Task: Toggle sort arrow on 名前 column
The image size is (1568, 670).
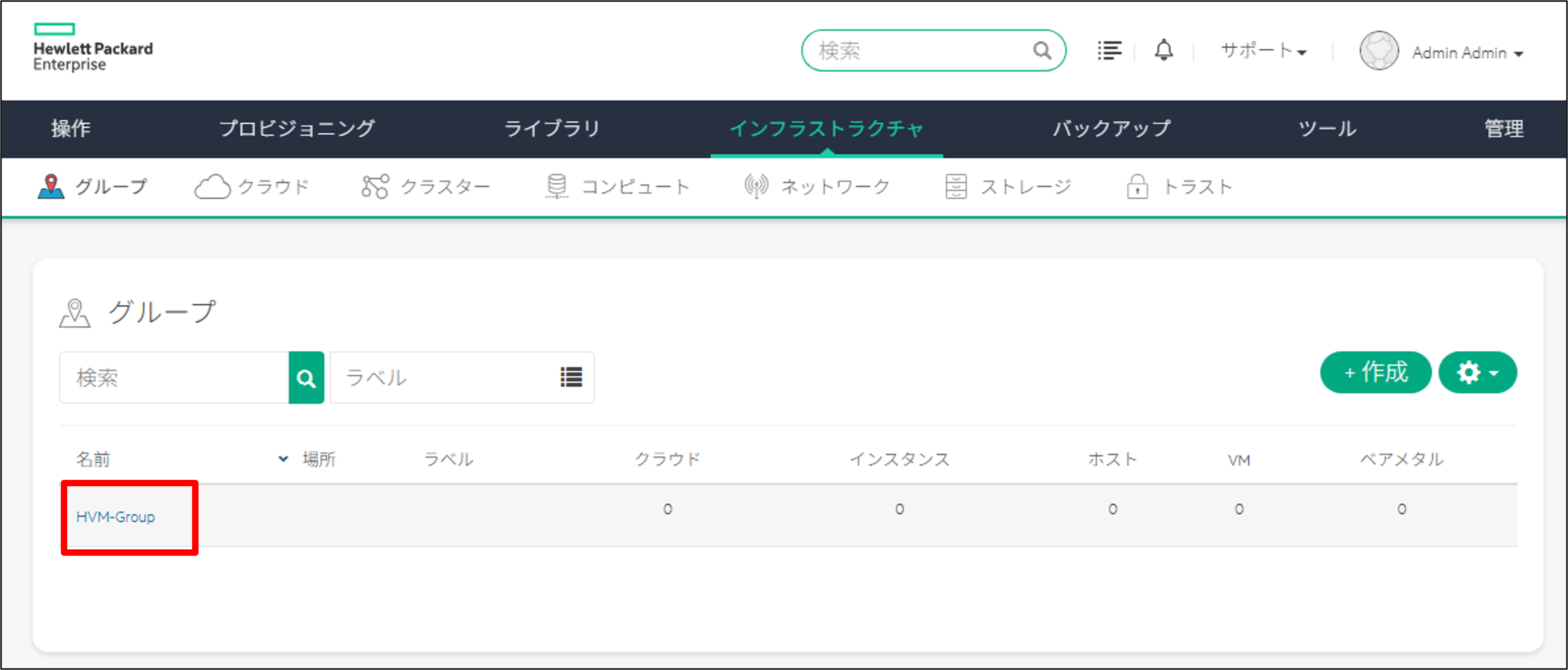Action: [x=283, y=459]
